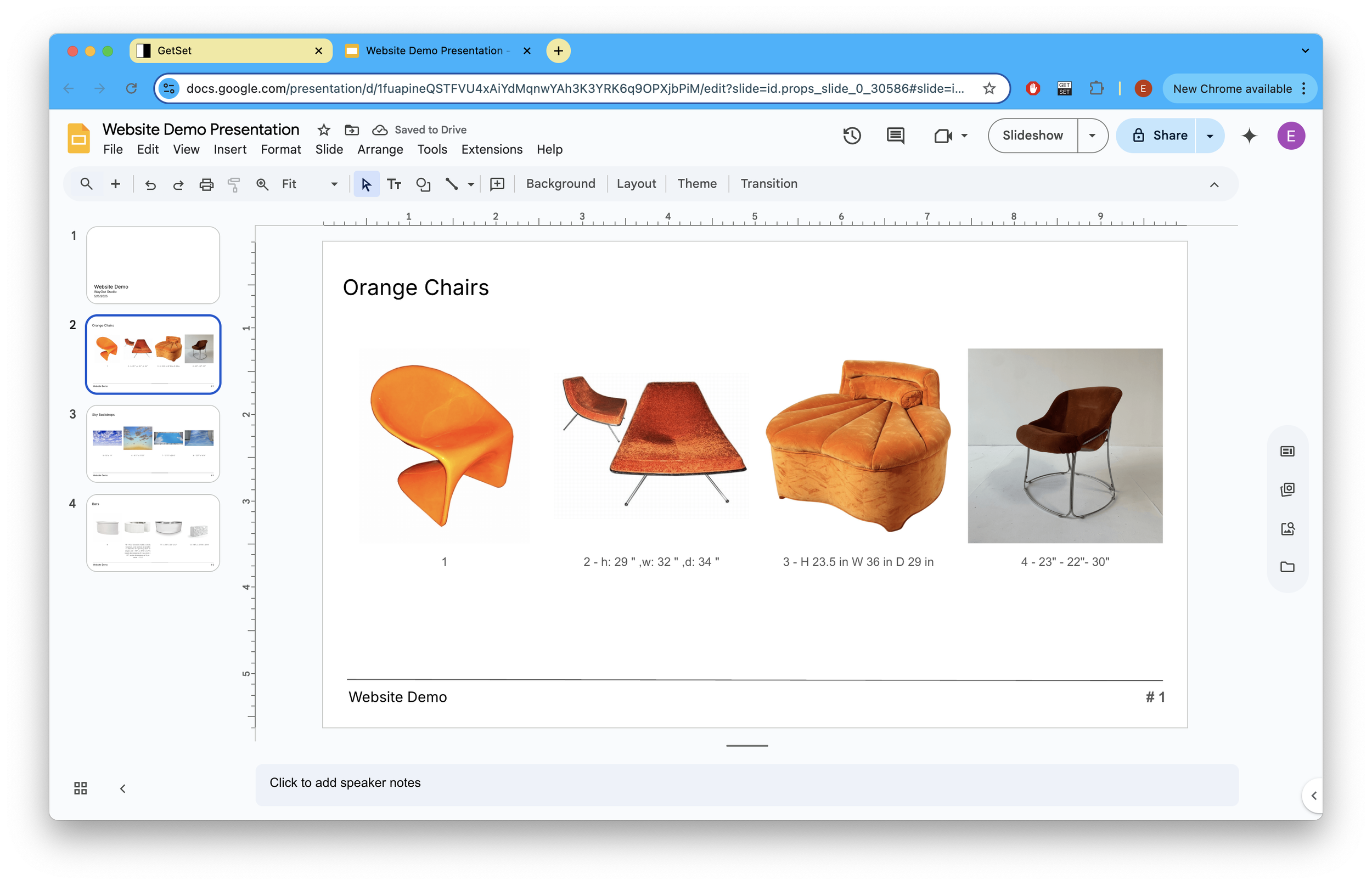
Task: Click the Background button
Action: (x=560, y=184)
